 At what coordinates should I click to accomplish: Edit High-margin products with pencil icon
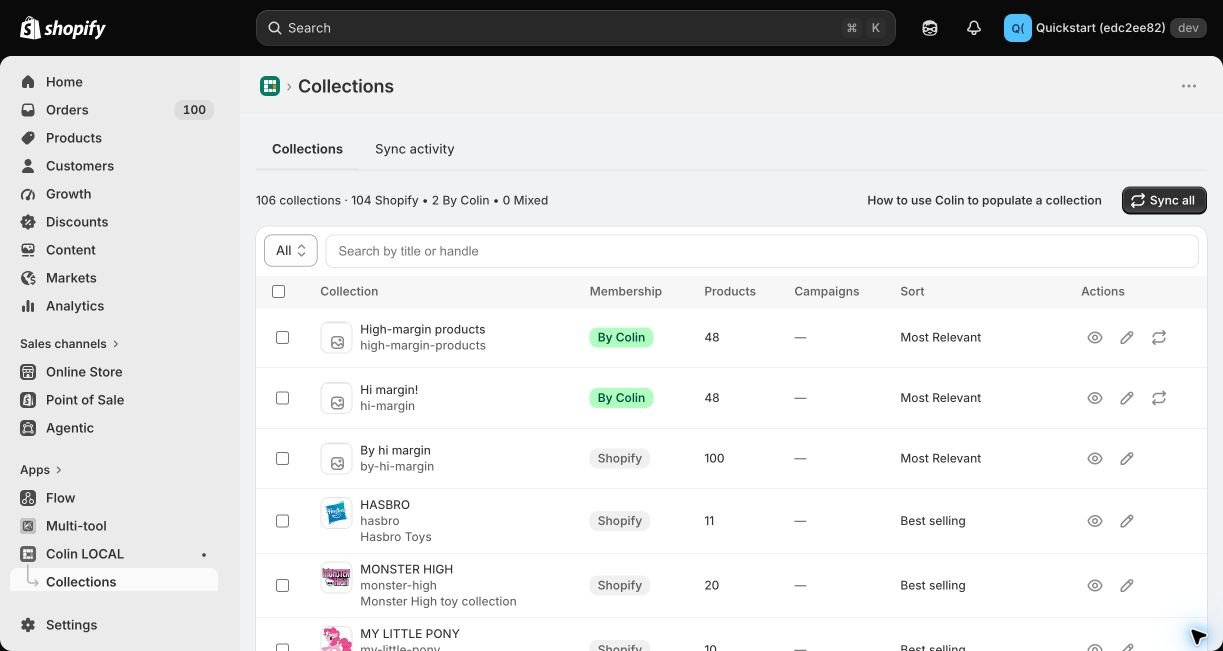click(1127, 338)
